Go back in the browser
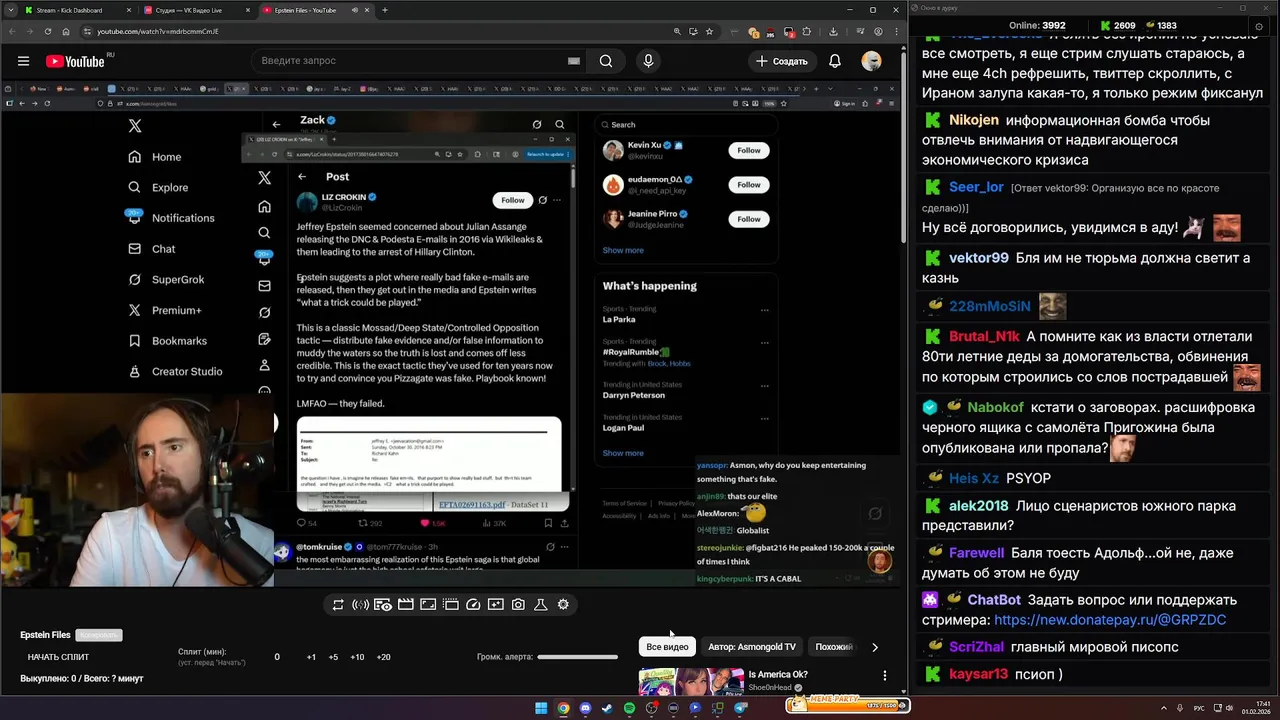The height and width of the screenshot is (720, 1280). (12, 31)
